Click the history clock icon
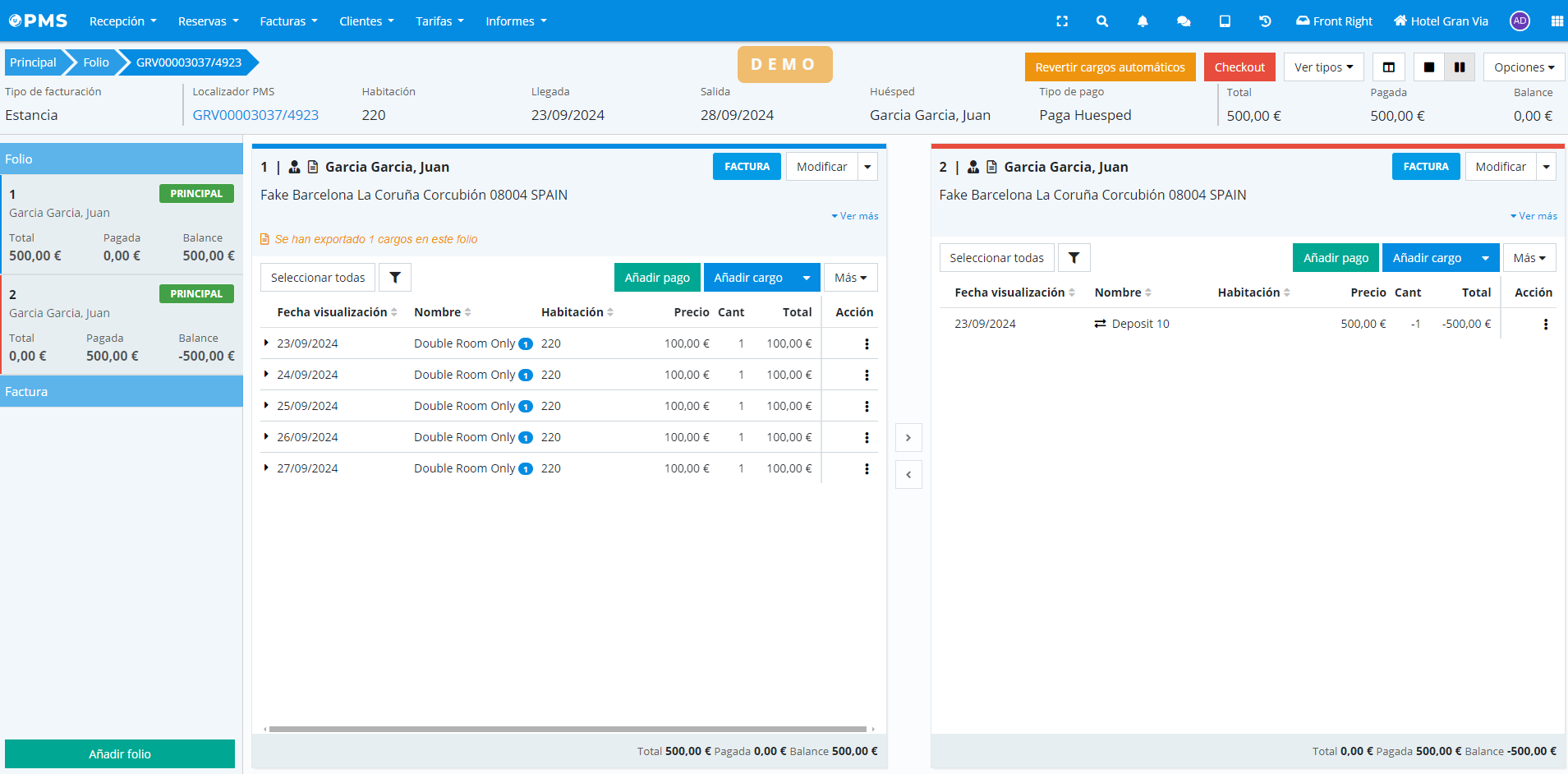1568x774 pixels. 1265,21
